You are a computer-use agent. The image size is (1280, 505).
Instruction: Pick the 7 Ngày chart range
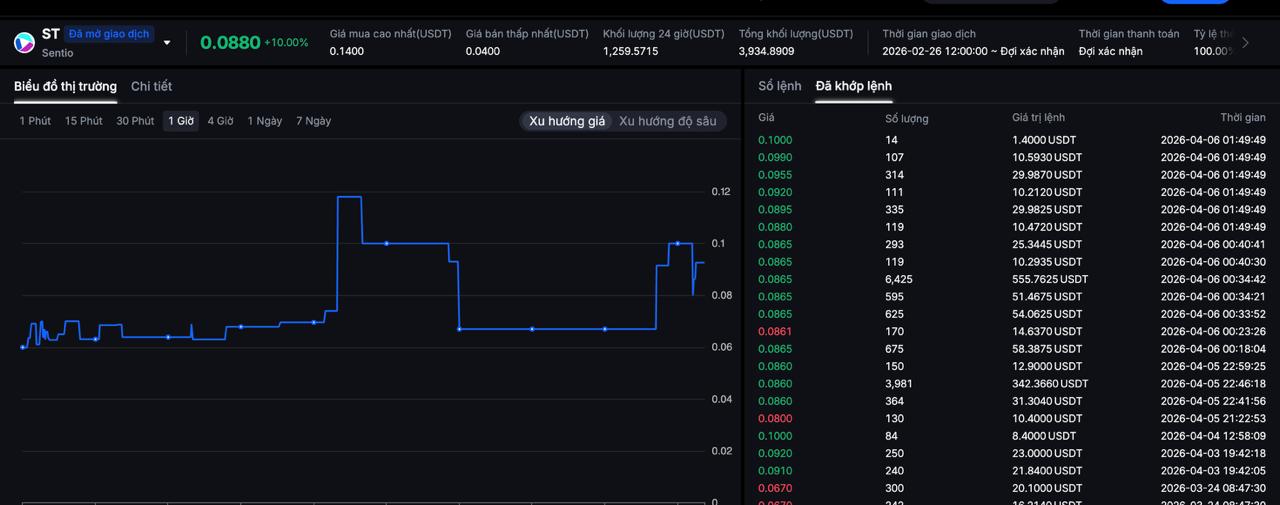[313, 121]
